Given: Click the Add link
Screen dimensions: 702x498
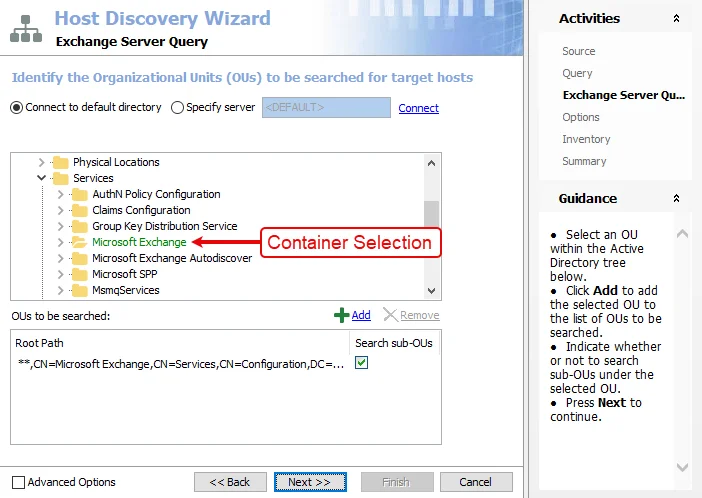Looking at the screenshot, I should [361, 315].
